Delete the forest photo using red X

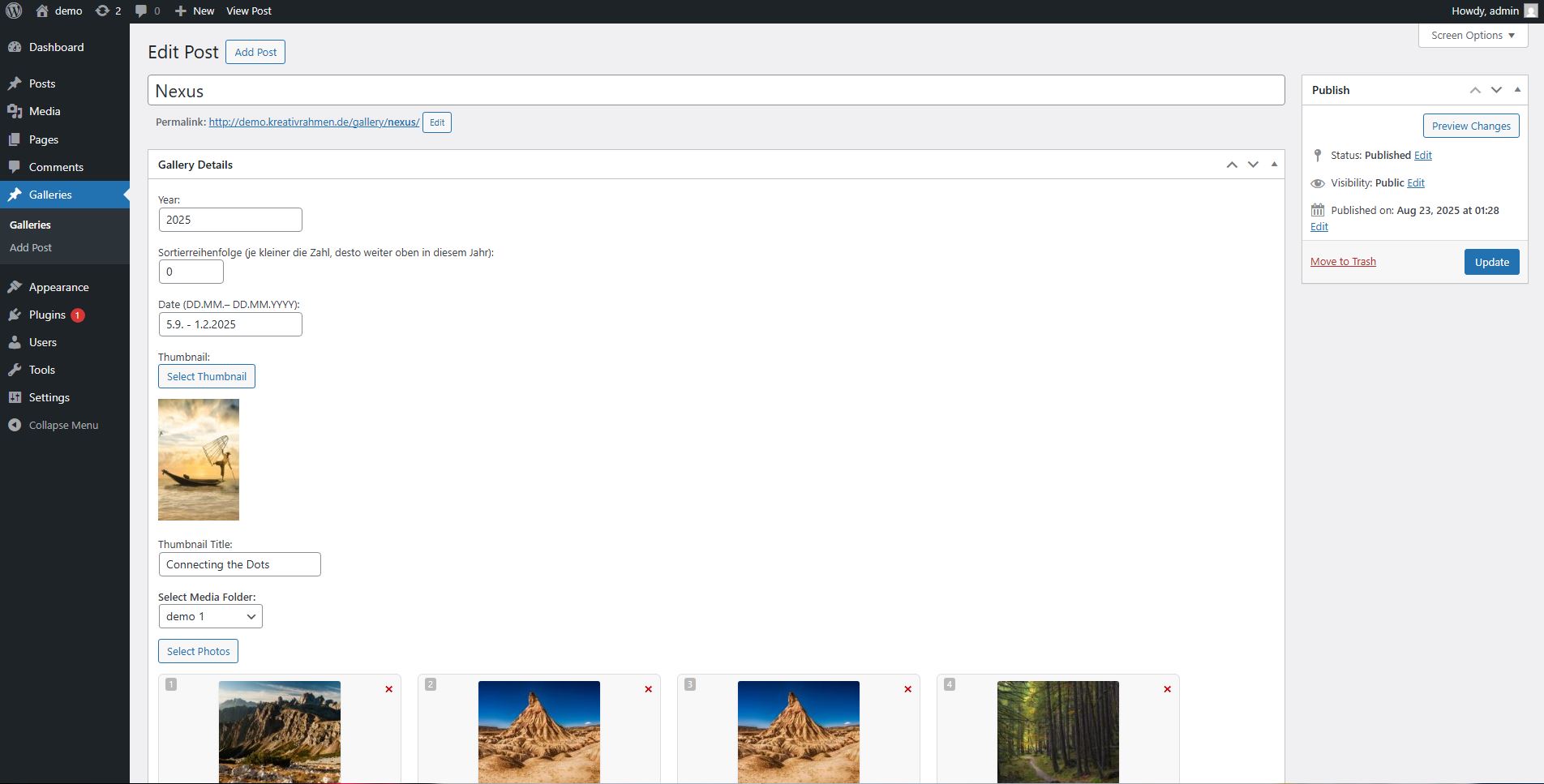tap(1167, 689)
